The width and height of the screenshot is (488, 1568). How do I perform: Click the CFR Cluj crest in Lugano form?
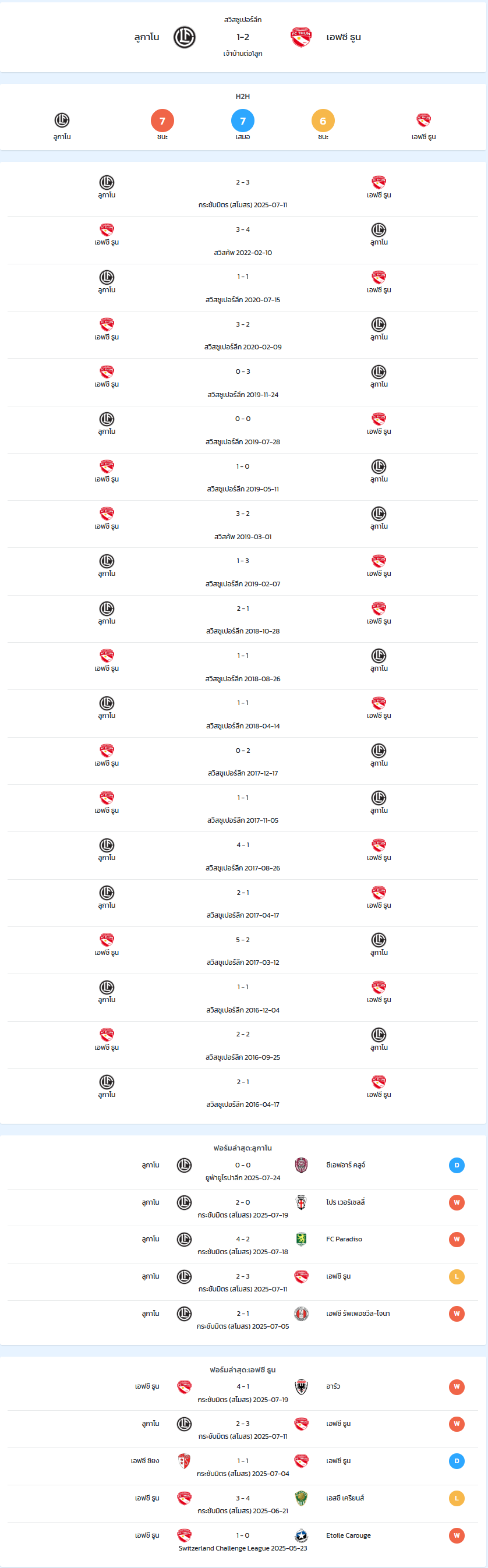click(301, 1165)
